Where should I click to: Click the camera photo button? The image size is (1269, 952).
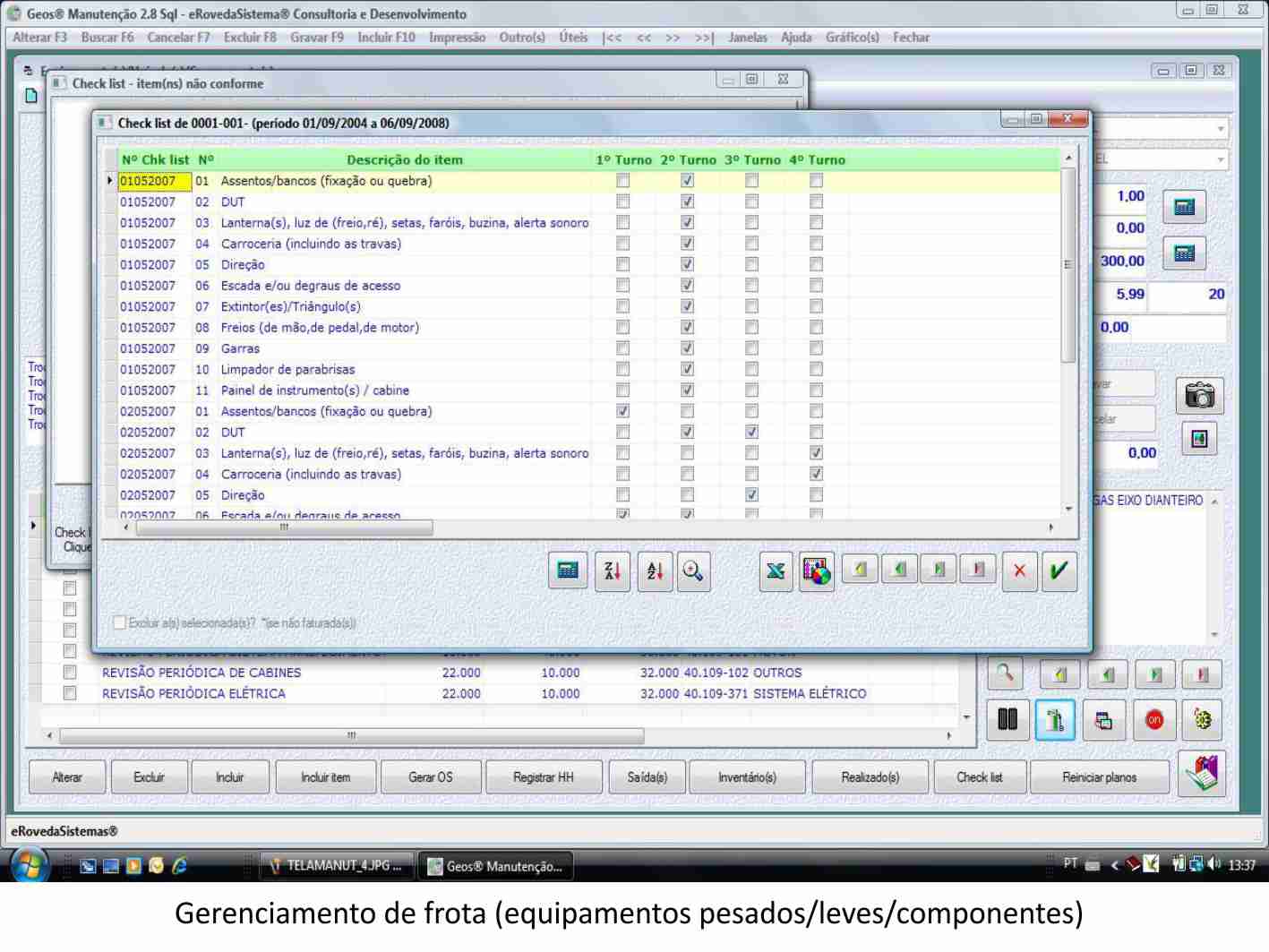coord(1199,395)
